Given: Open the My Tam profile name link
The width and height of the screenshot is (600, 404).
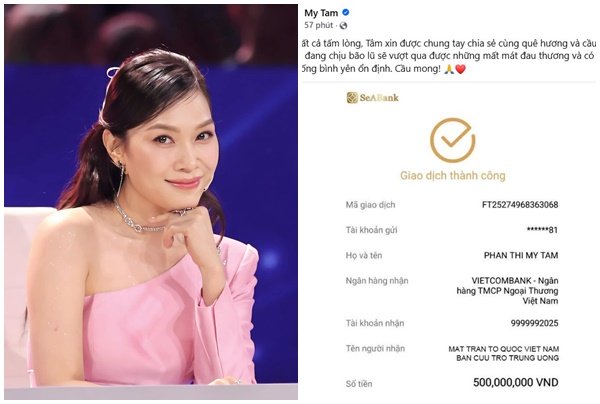Looking at the screenshot, I should click(321, 13).
